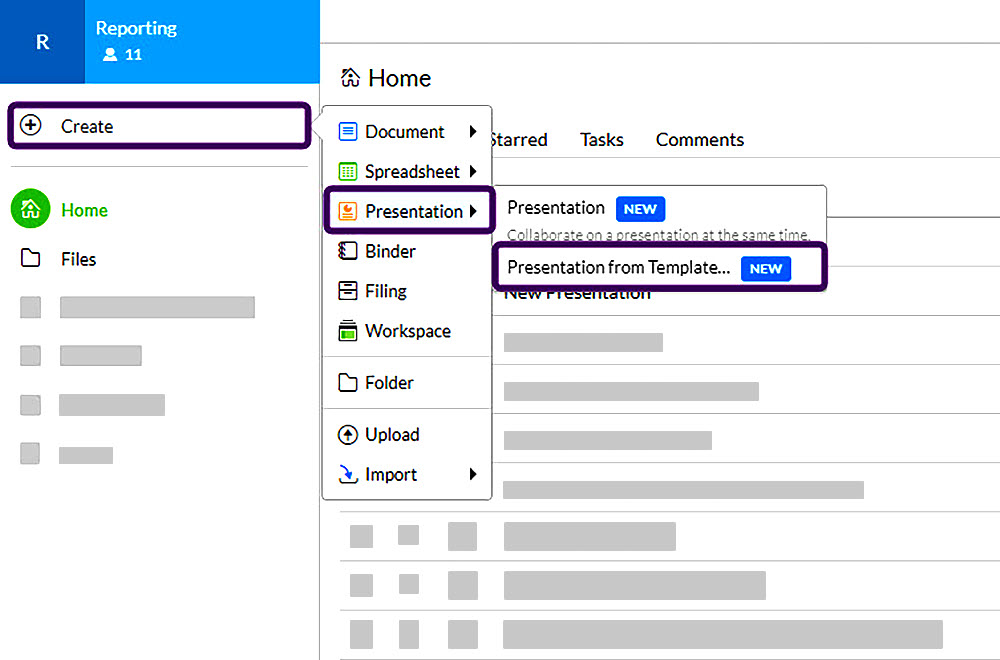This screenshot has height=660, width=1000.
Task: Expand the Document submenu arrow
Action: 473,132
